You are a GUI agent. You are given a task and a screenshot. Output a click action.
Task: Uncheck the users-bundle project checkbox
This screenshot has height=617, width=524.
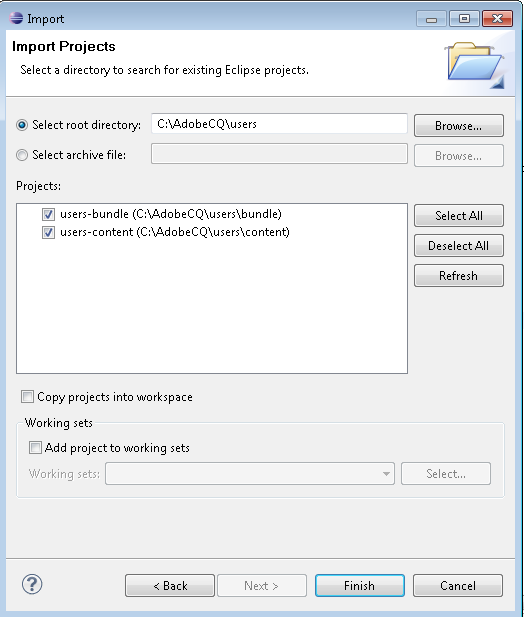[x=48, y=214]
